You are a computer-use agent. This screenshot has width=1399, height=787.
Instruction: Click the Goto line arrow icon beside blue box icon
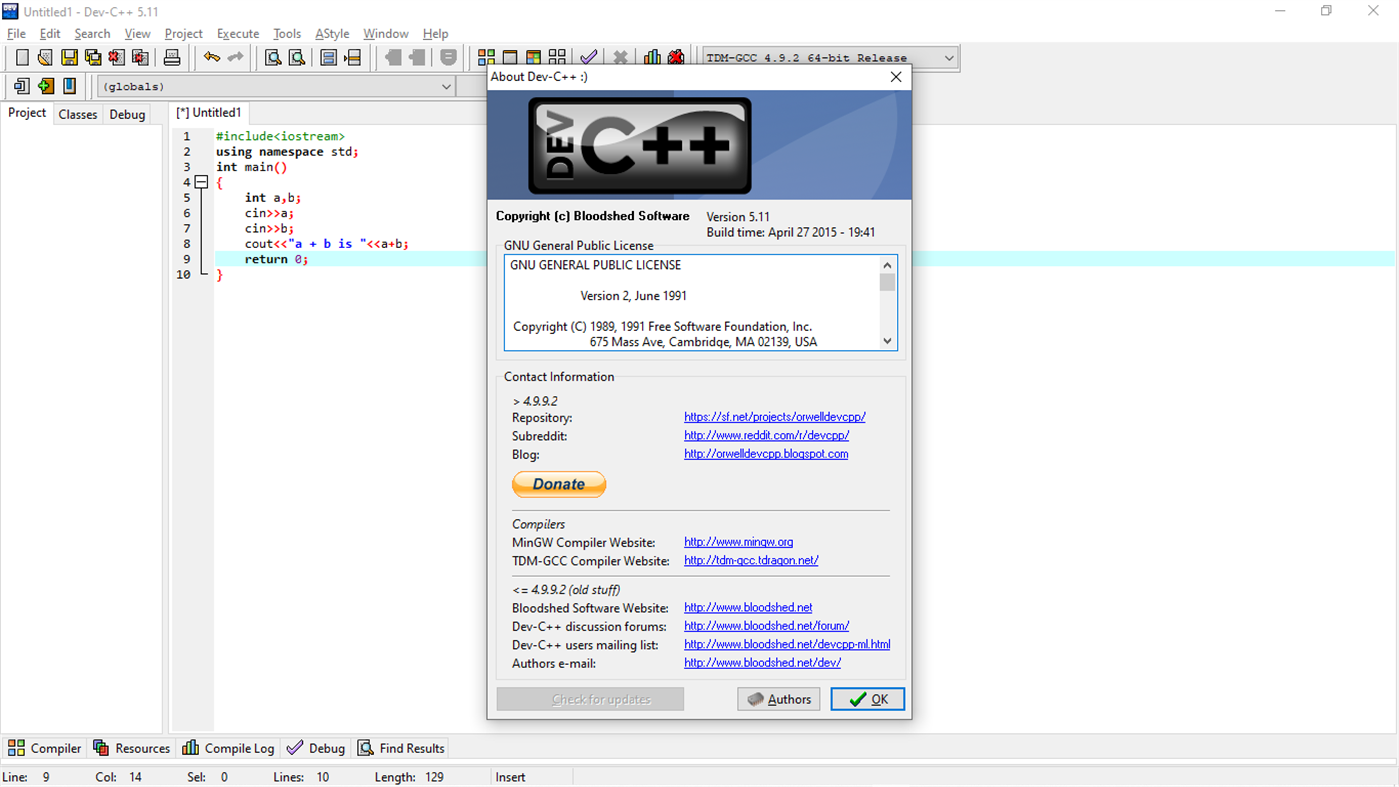point(353,58)
